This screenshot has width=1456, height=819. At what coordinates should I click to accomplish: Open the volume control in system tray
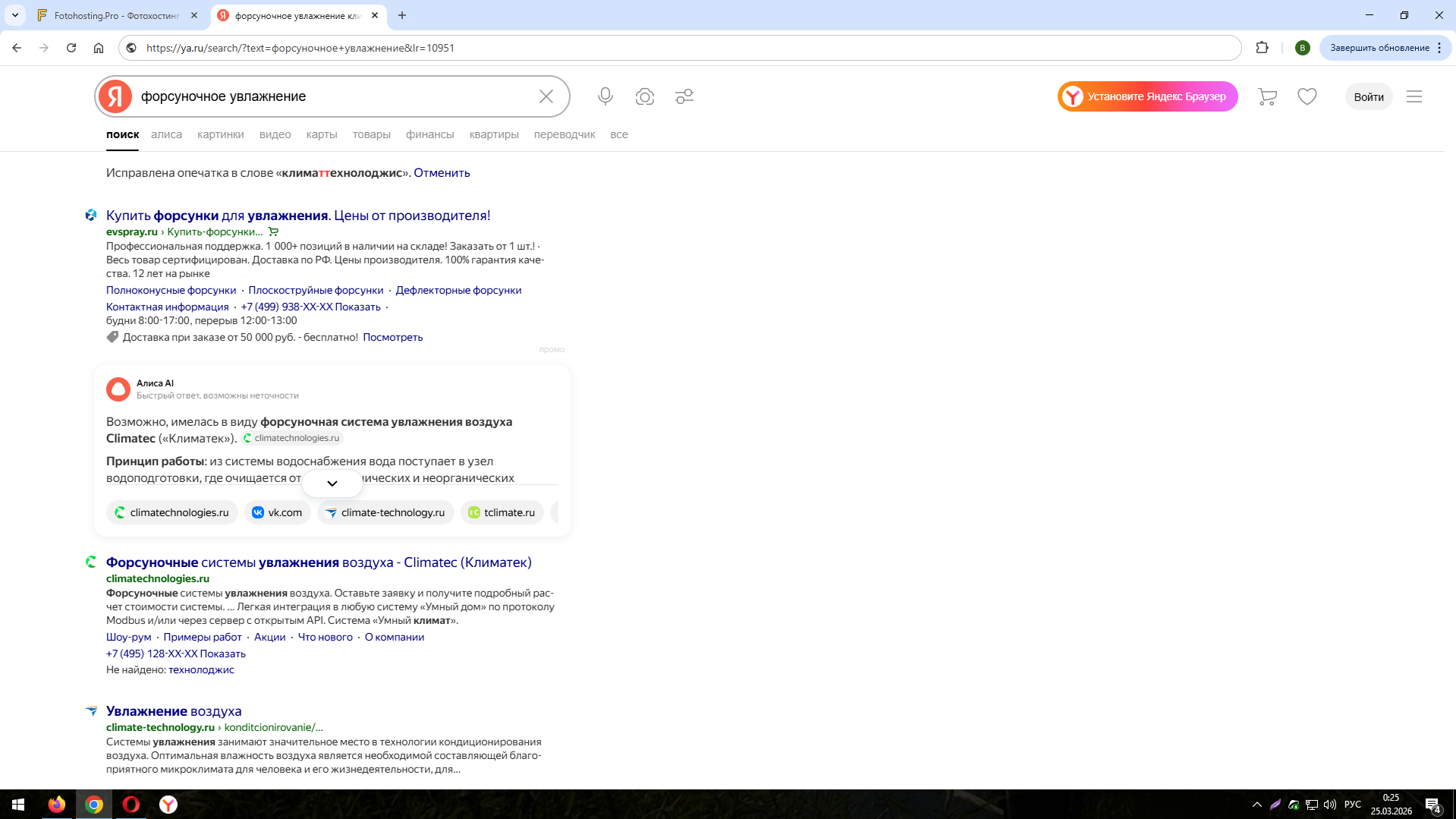pyautogui.click(x=1330, y=805)
